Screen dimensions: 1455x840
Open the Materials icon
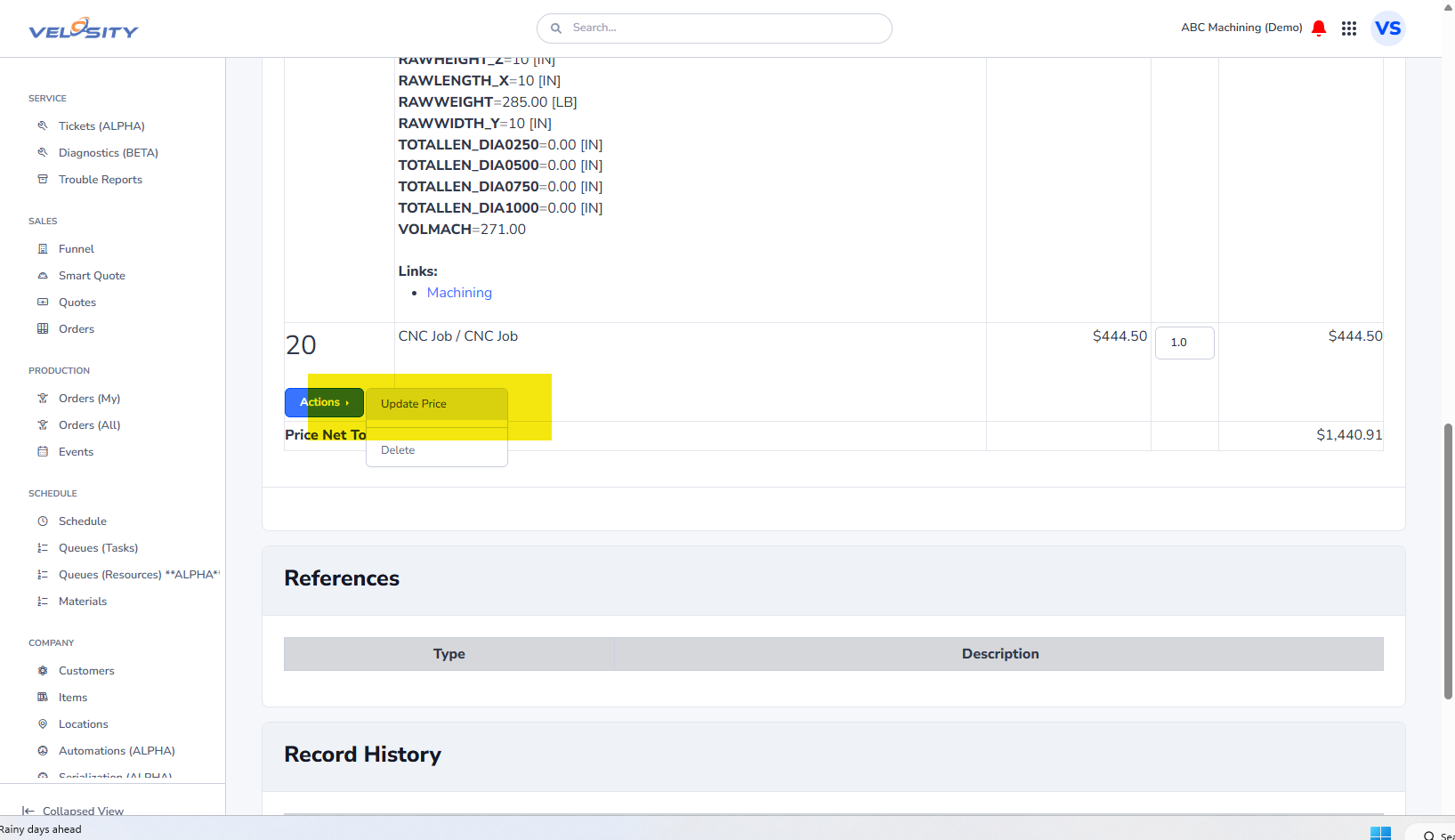pos(43,601)
